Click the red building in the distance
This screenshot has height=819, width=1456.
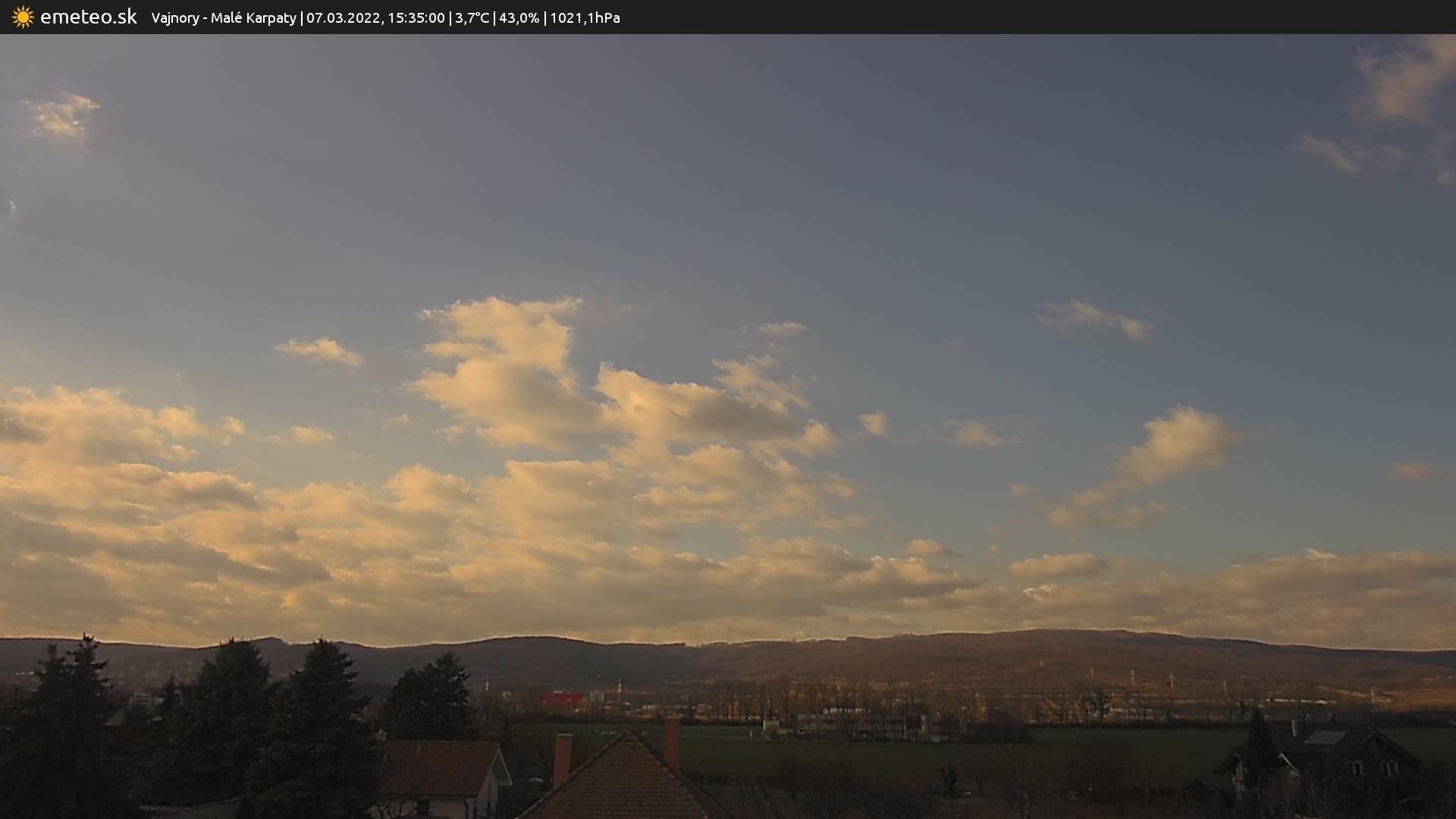561,698
